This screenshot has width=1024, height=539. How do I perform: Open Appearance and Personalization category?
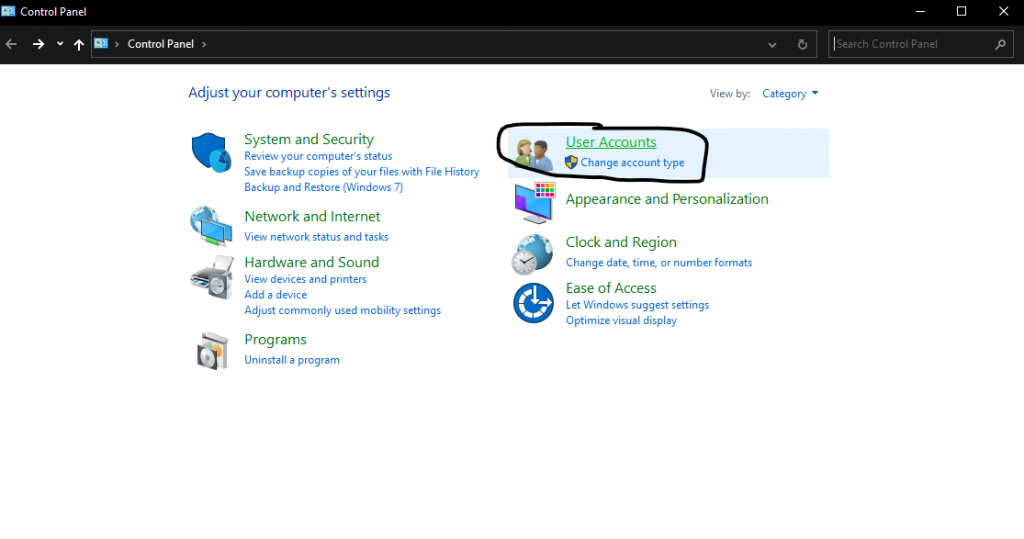(667, 199)
